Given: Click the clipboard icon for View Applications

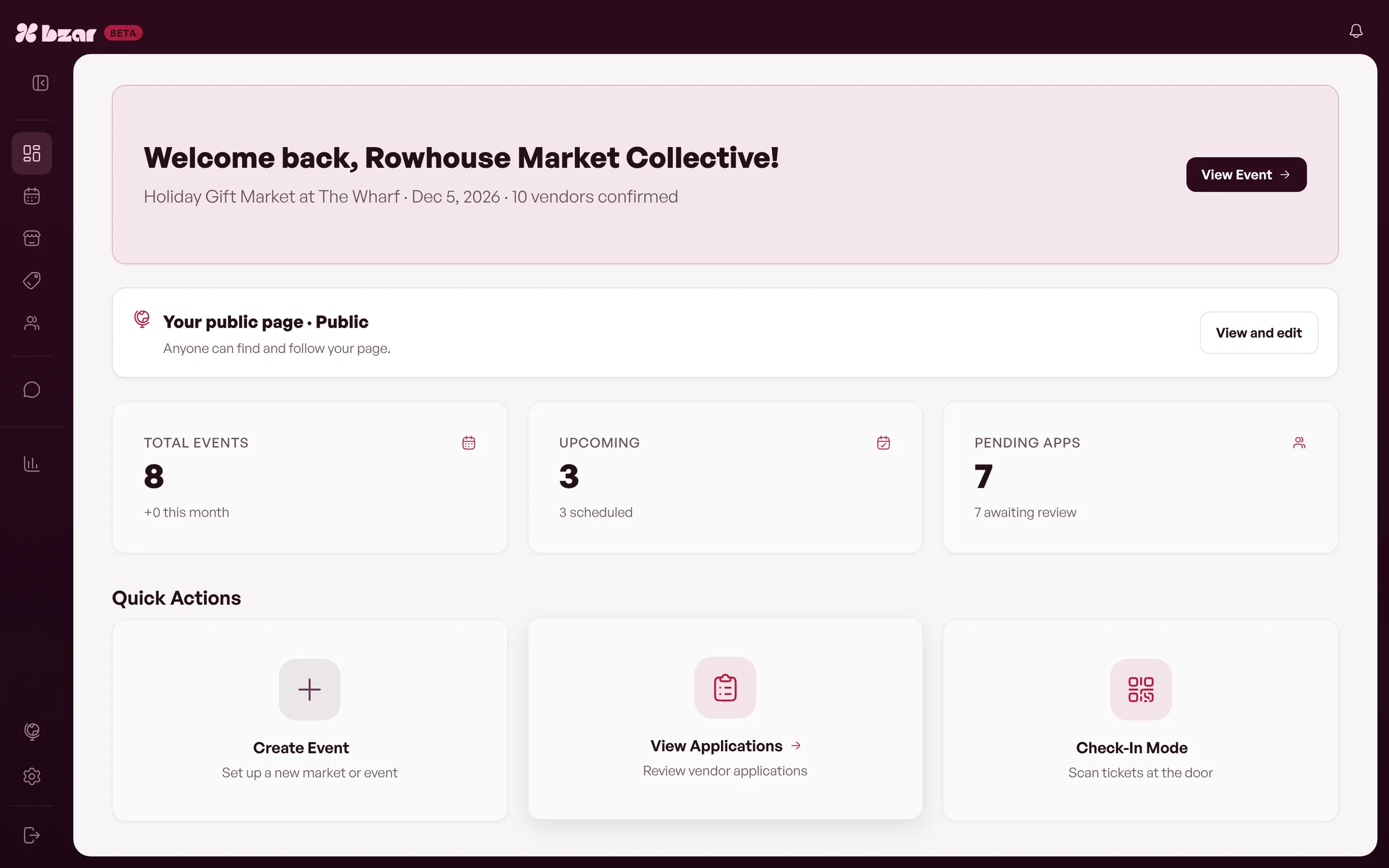Looking at the screenshot, I should point(725,687).
